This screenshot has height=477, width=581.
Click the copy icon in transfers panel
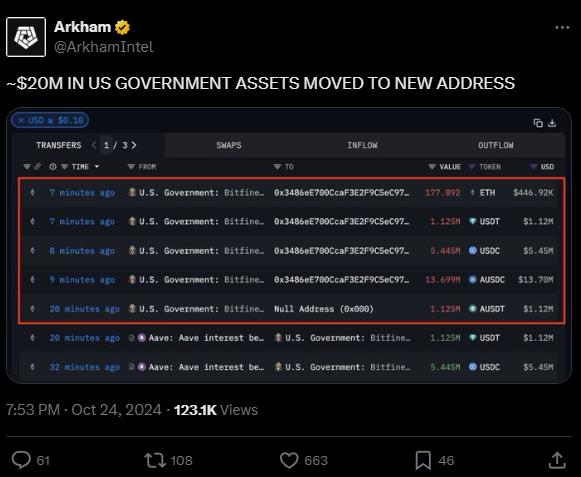tap(538, 123)
